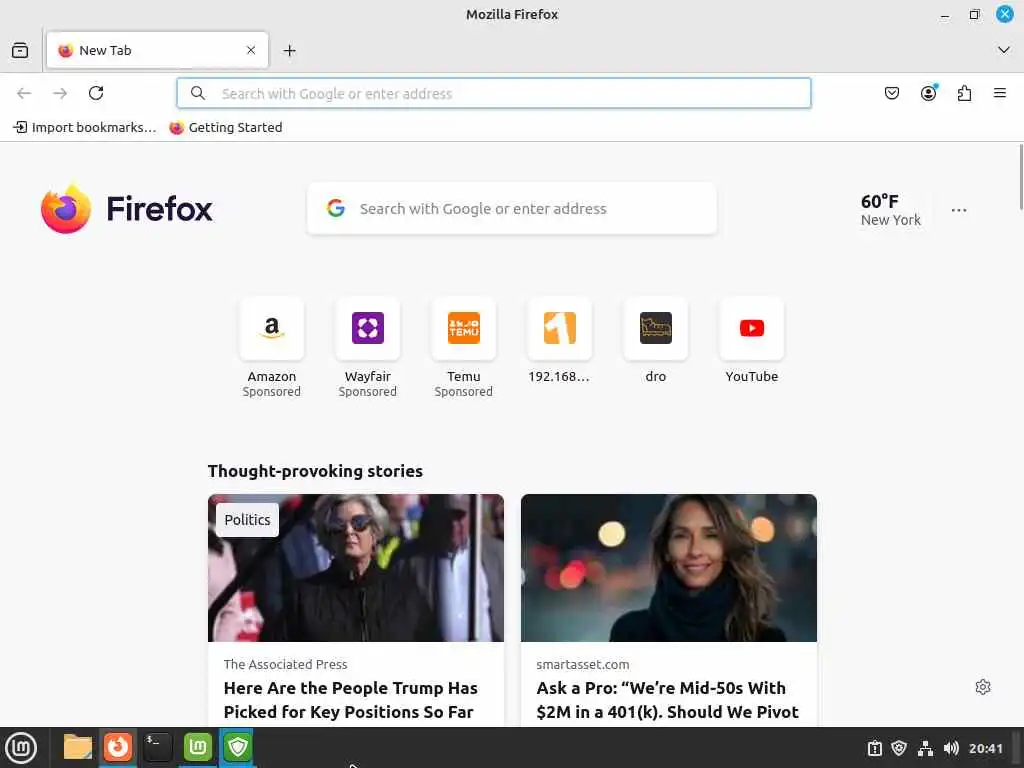Open the green shield app in taskbar
Screen dimensions: 1024x768
click(x=238, y=747)
